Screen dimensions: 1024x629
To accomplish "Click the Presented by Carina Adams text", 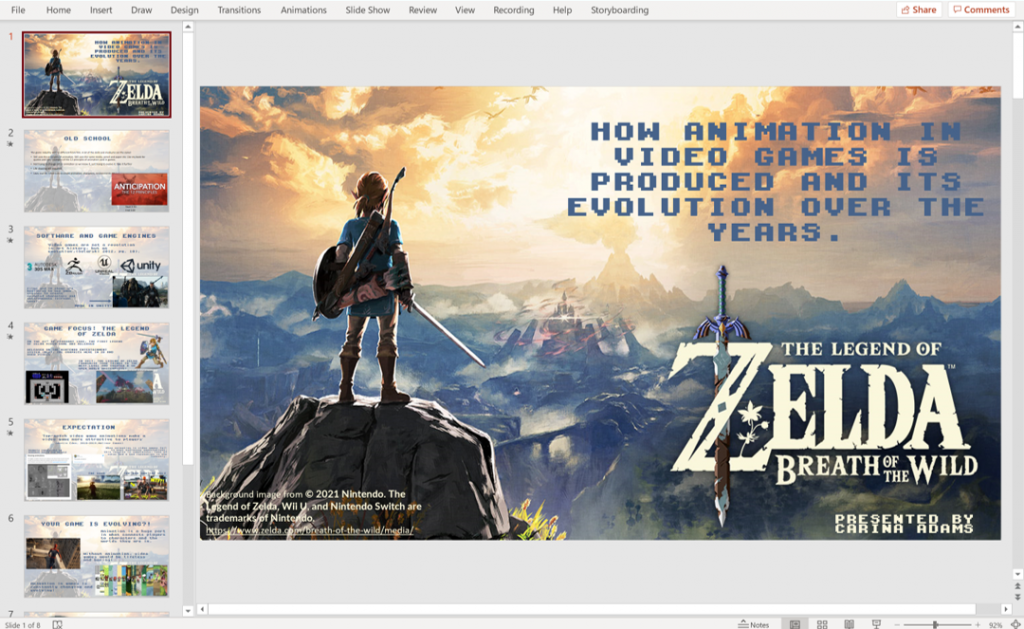I will (904, 523).
